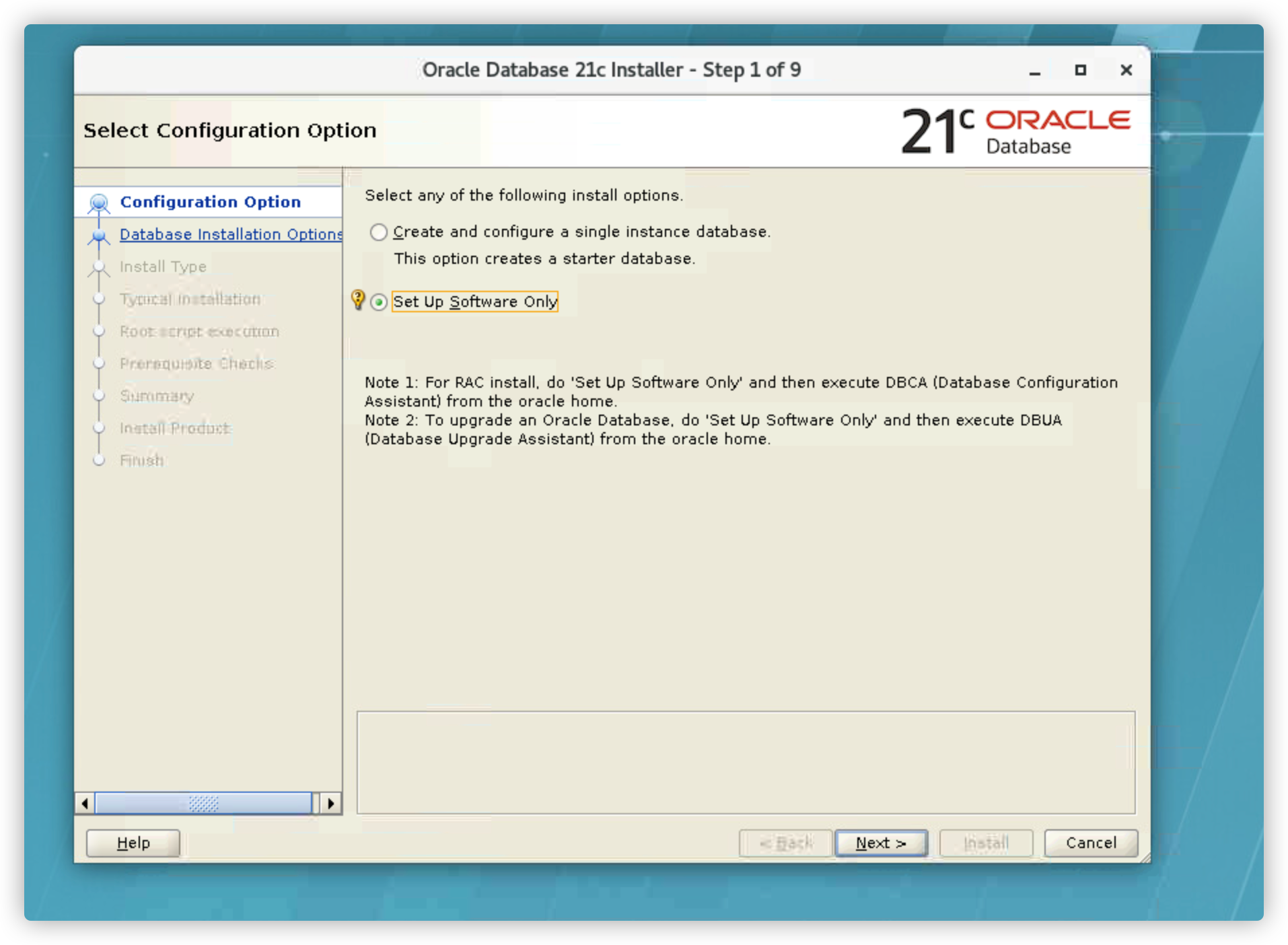Click the disabled Back button
Screen dimensions: 1288x945
[785, 843]
